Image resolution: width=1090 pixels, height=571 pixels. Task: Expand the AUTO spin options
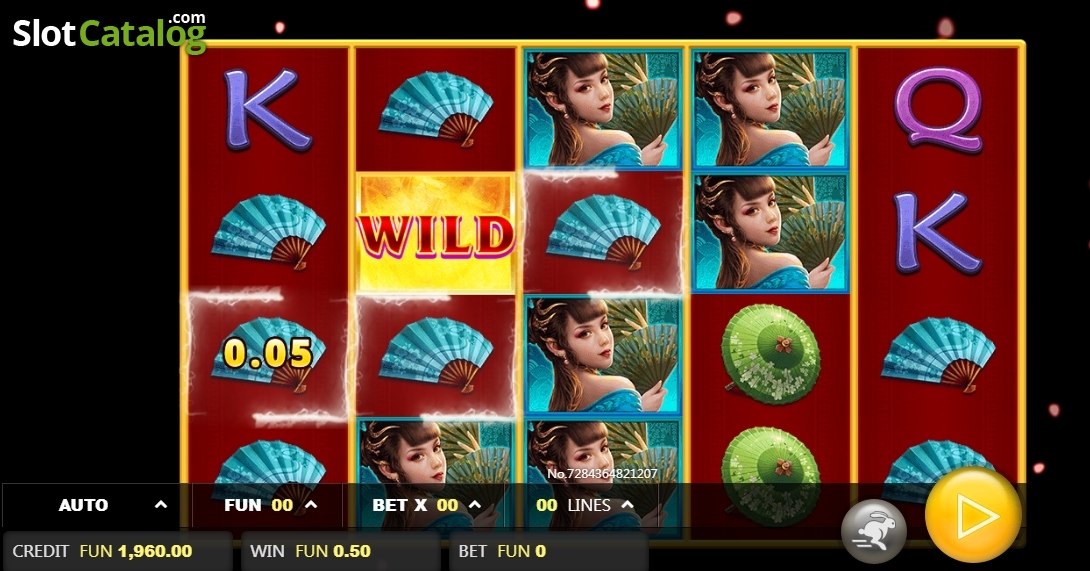(x=96, y=506)
